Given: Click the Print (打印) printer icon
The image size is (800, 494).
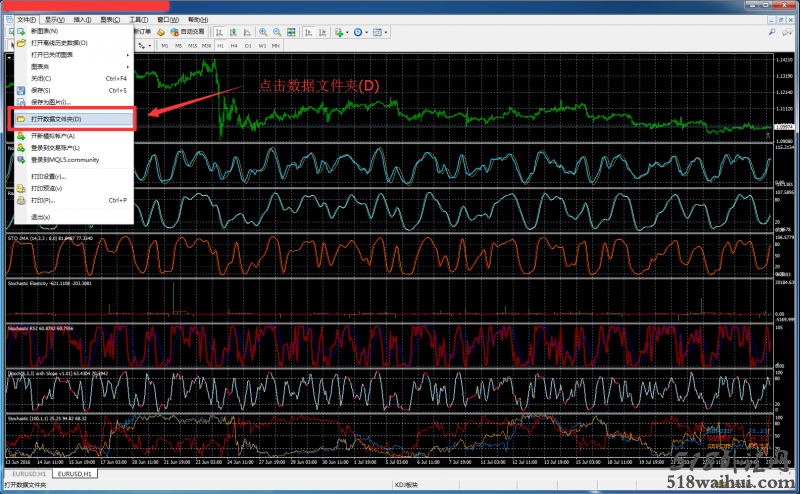Looking at the screenshot, I should tap(21, 200).
